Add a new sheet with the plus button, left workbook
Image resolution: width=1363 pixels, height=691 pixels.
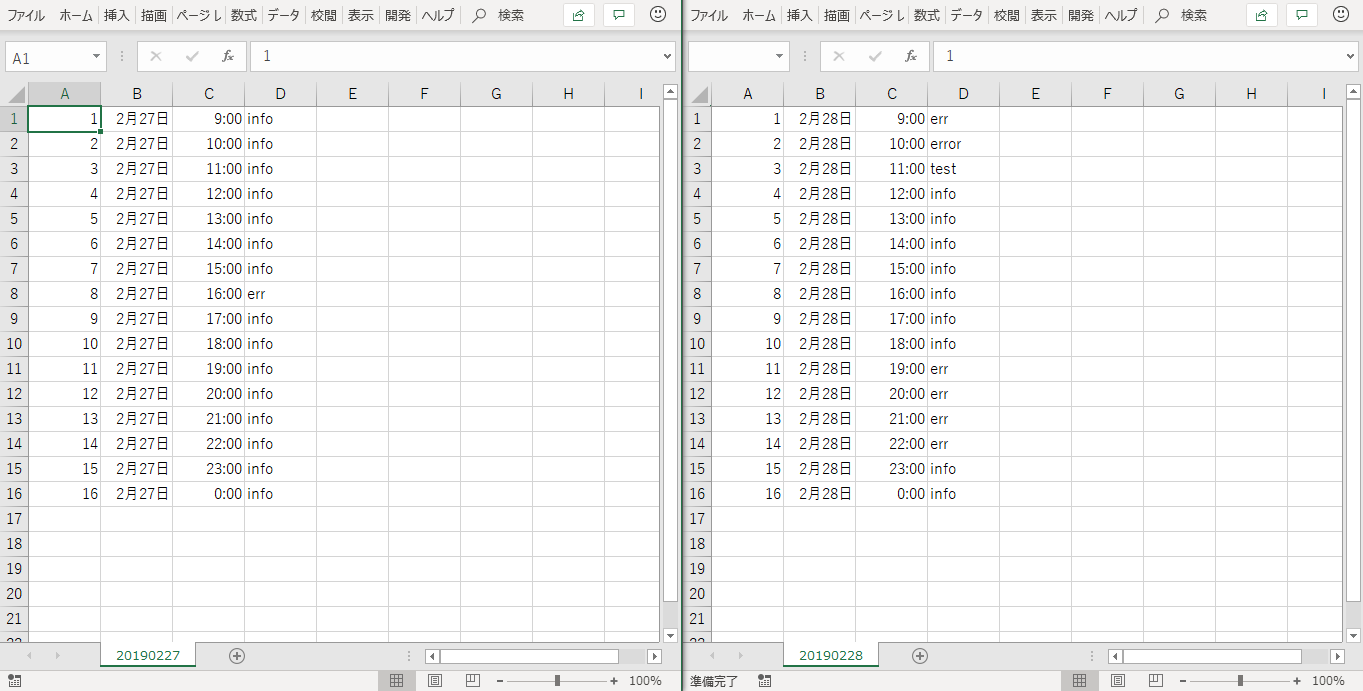pyautogui.click(x=237, y=655)
